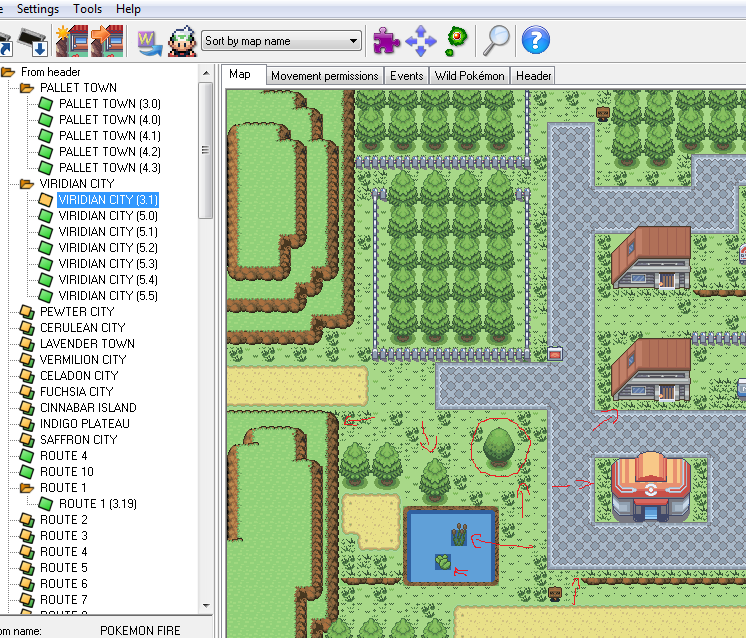Screen dimensions: 748x638
Task: Click the Pokémon Center building on the map
Action: tap(650, 487)
